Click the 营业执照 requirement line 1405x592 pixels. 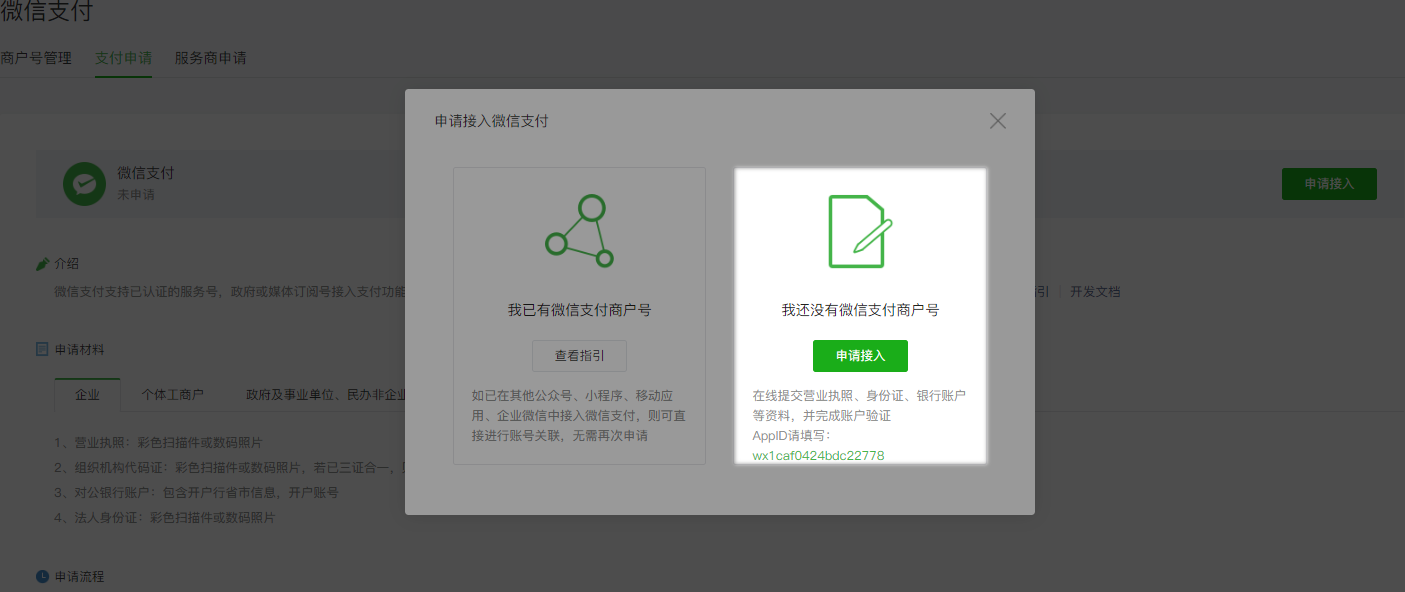pos(159,443)
